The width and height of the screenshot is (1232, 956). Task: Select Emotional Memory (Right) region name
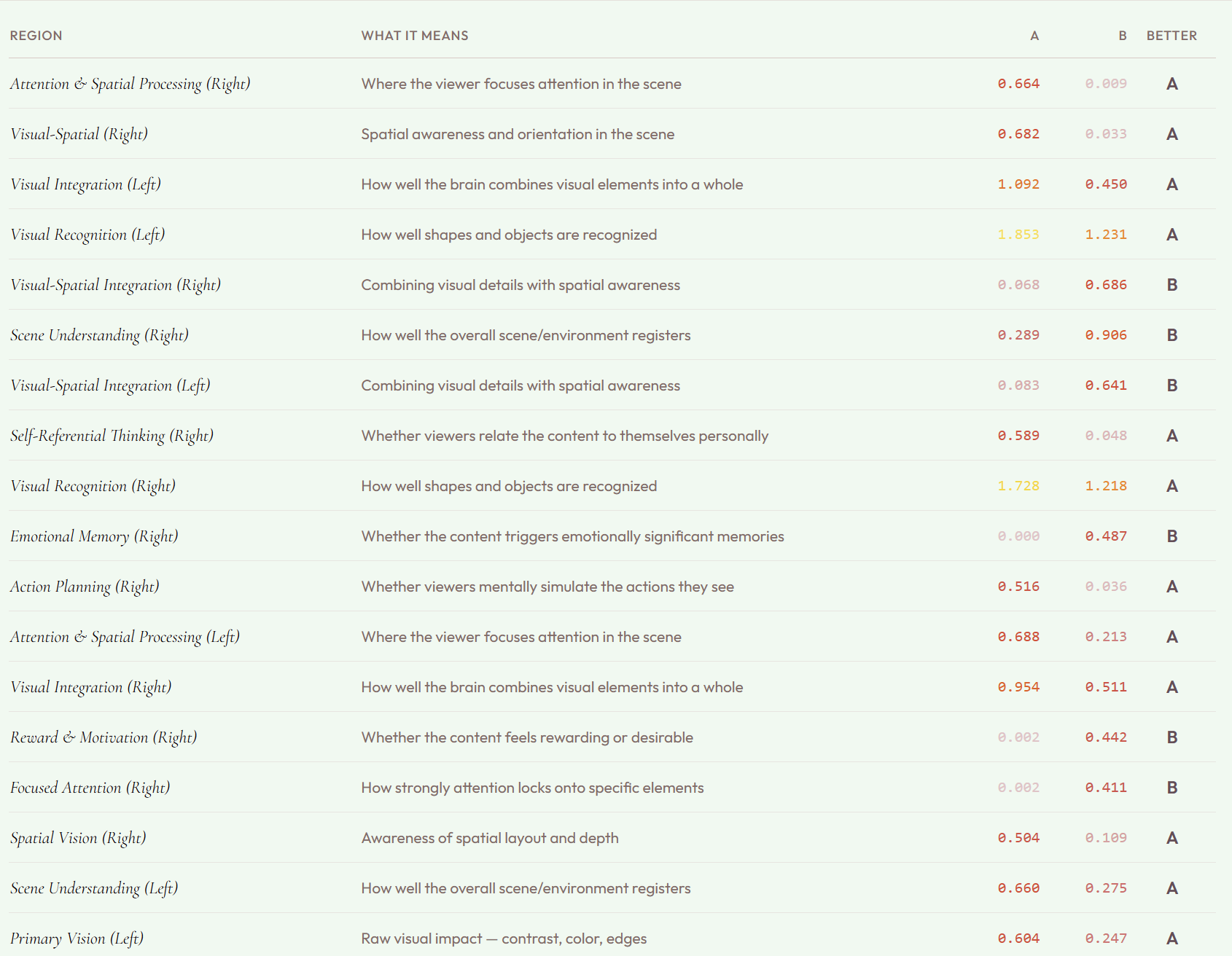[94, 536]
